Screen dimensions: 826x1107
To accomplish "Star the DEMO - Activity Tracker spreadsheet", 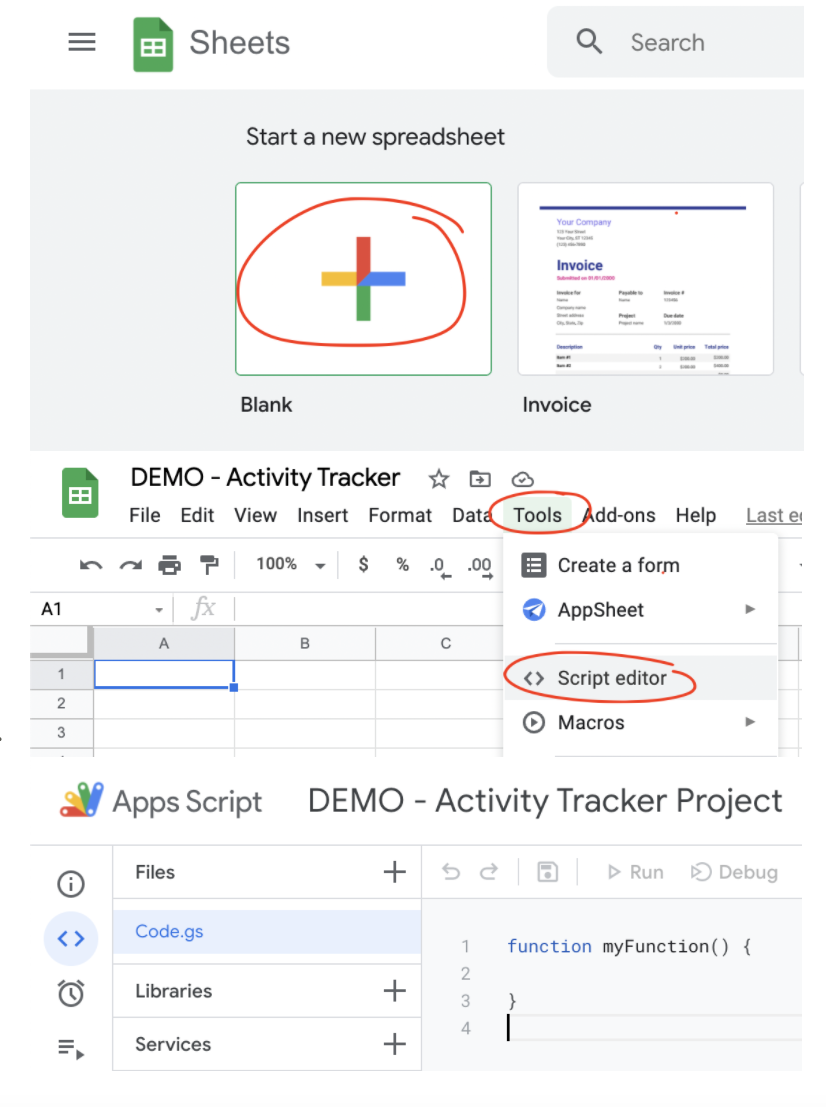I will point(438,479).
